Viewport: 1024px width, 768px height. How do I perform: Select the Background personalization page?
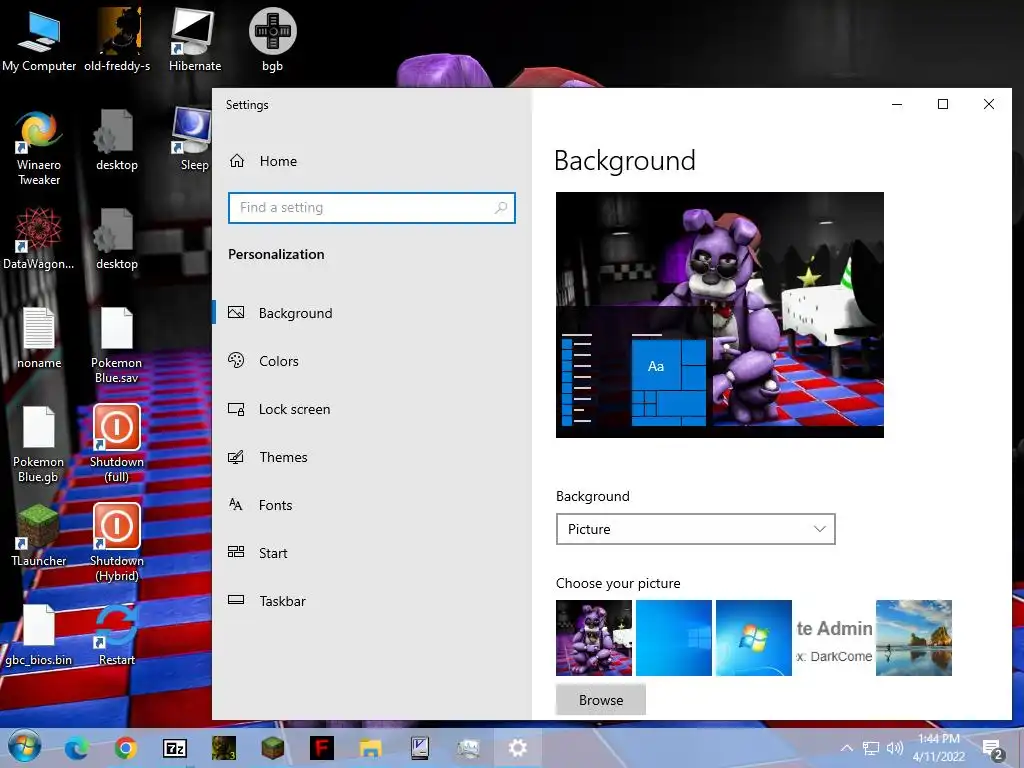tap(372, 313)
